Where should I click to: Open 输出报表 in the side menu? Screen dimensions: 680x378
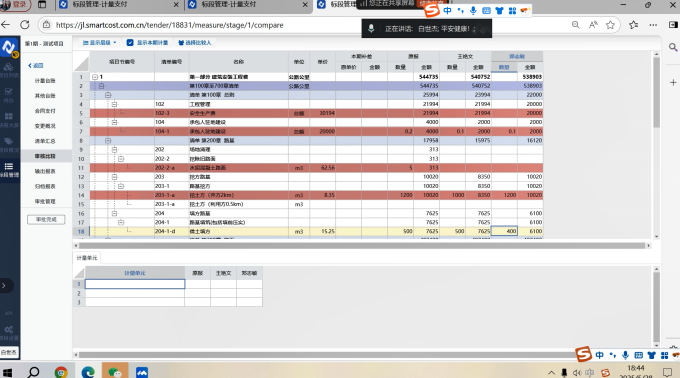pos(45,171)
